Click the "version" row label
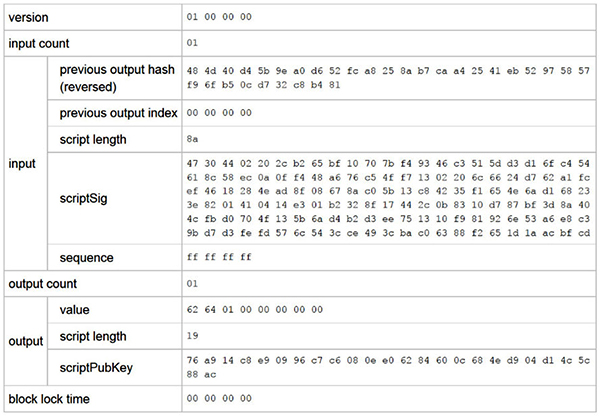 point(29,17)
